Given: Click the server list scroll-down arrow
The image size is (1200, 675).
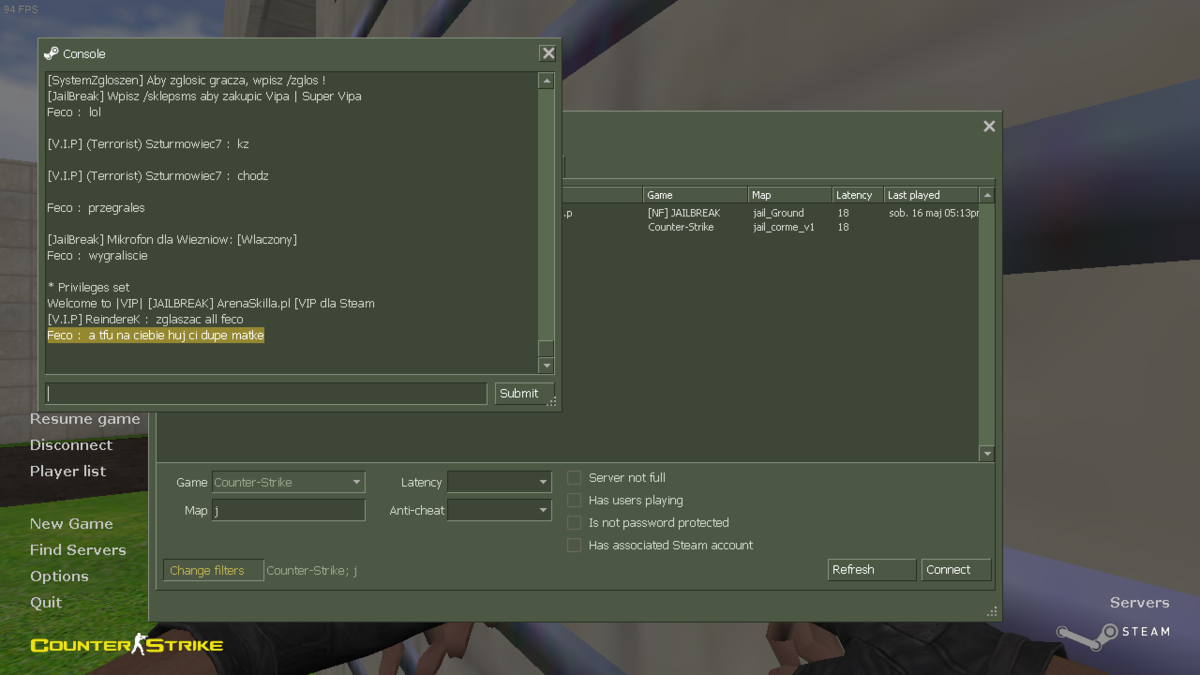Looking at the screenshot, I should (x=987, y=454).
